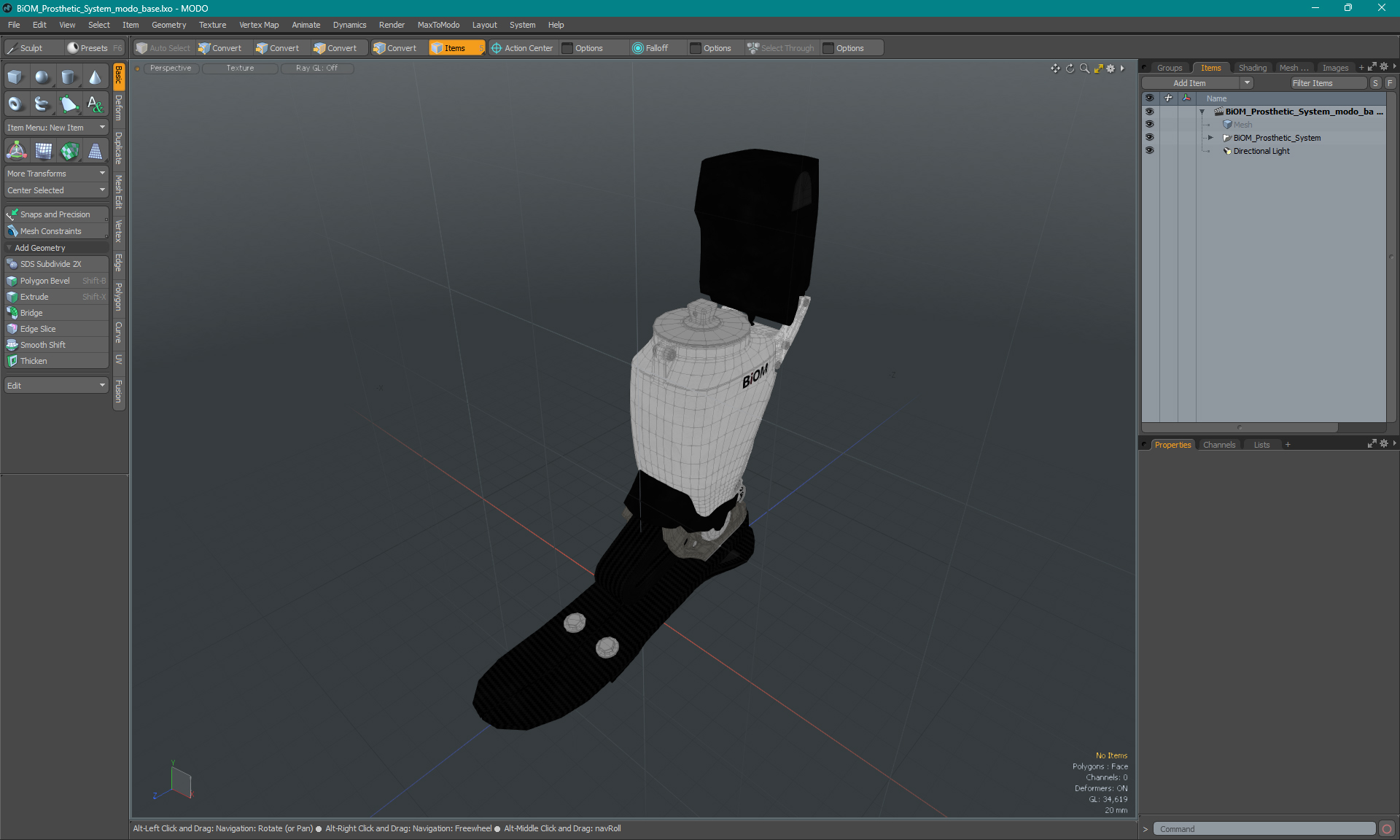Image resolution: width=1400 pixels, height=840 pixels.
Task: Select the teapot primitive tool
Action: (x=42, y=104)
